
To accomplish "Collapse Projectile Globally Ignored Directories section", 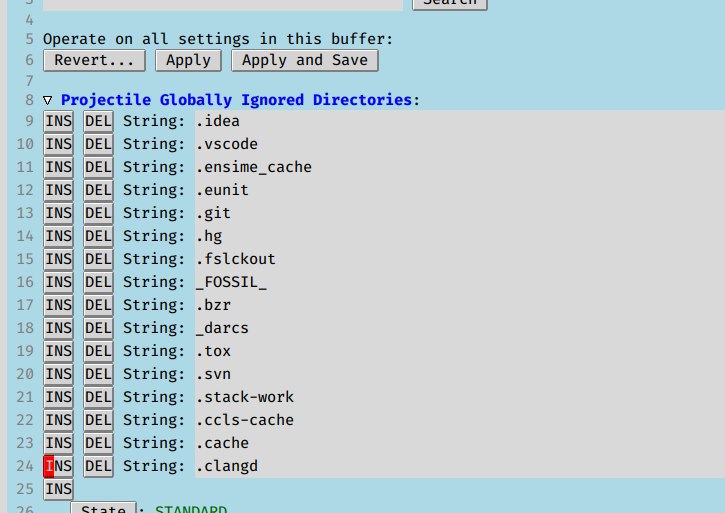I will point(48,100).
